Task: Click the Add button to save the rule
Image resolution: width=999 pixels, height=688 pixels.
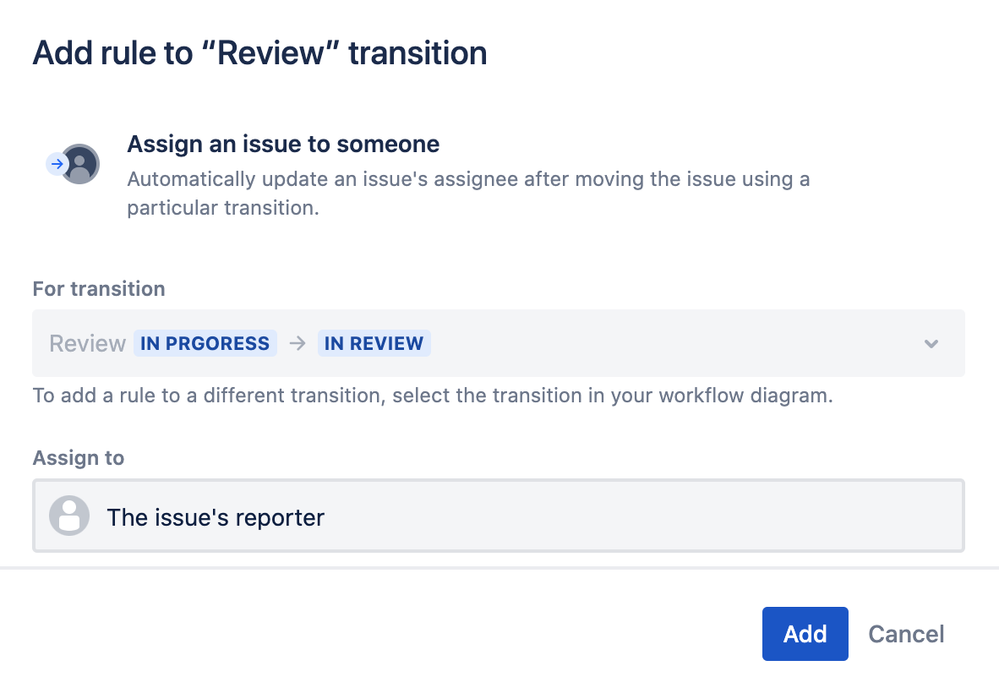Action: [x=805, y=633]
